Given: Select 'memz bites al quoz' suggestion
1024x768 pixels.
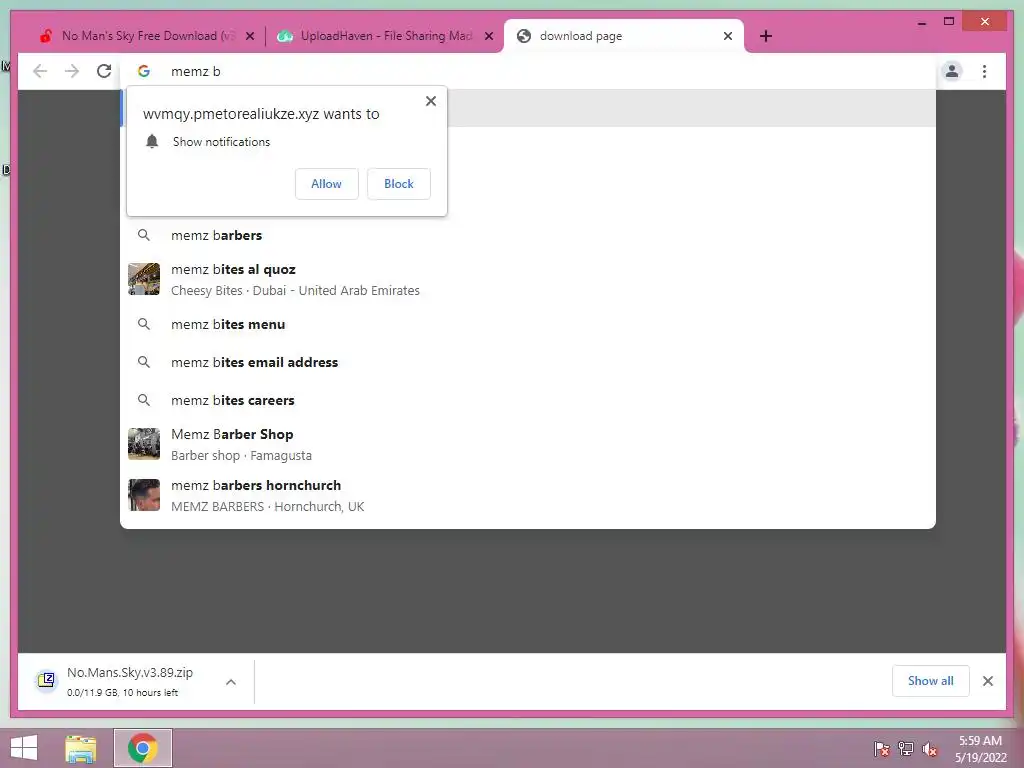Looking at the screenshot, I should pos(528,280).
